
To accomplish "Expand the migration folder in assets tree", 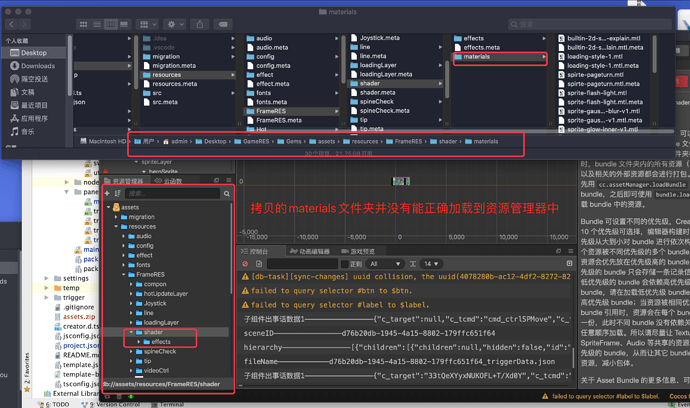I will tap(116, 217).
